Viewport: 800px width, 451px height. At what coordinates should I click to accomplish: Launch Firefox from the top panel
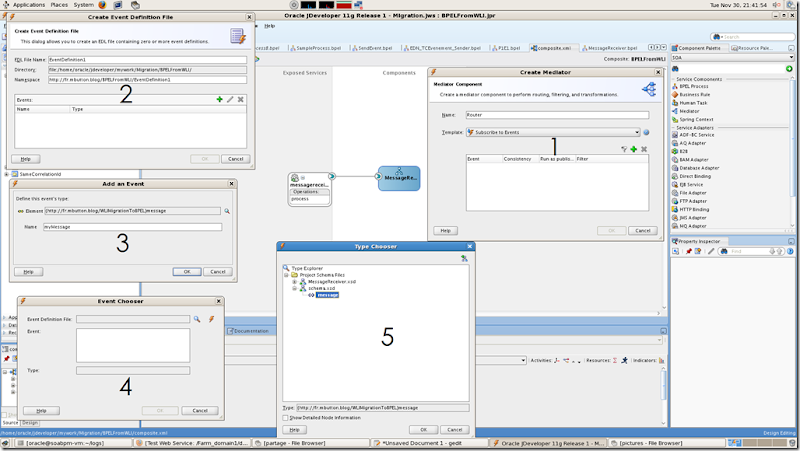103,5
